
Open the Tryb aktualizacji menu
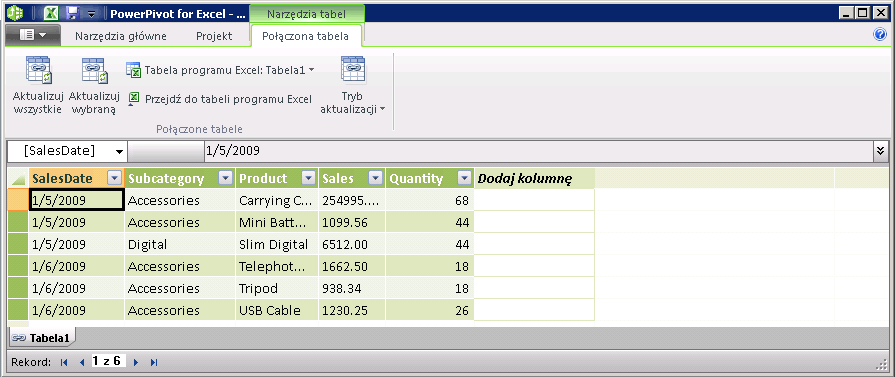(x=353, y=86)
